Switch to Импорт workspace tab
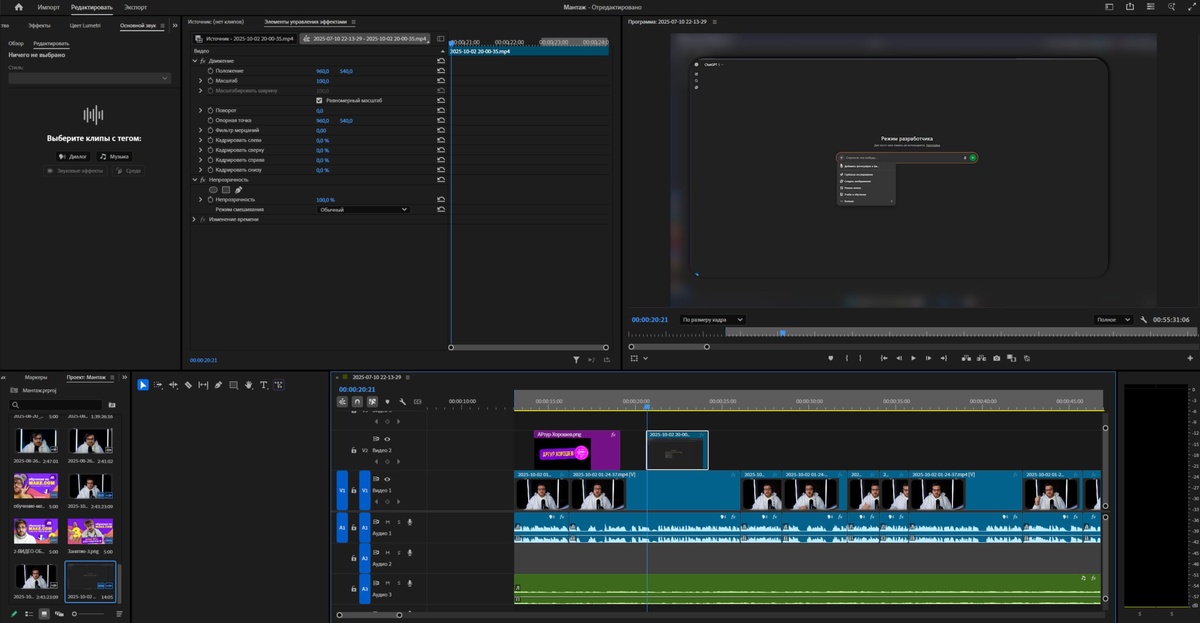Screen dimensions: 1200x623 tap(48, 7)
